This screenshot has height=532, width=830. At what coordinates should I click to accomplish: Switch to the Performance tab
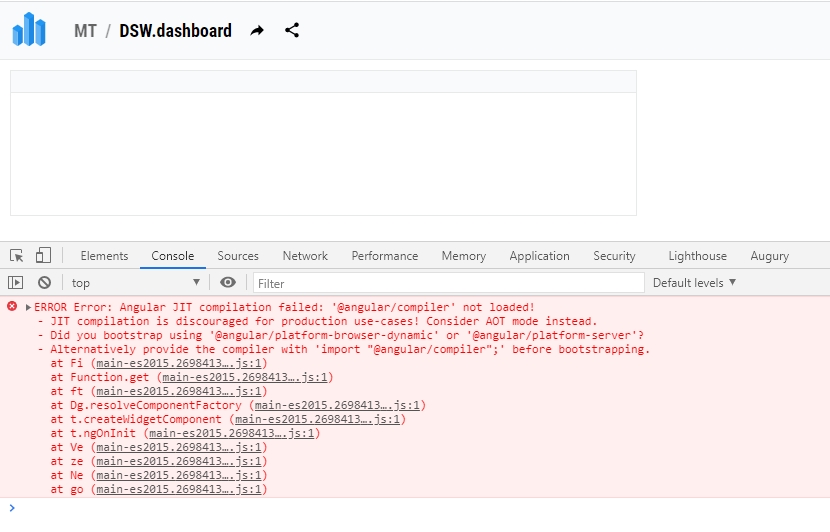coord(385,256)
